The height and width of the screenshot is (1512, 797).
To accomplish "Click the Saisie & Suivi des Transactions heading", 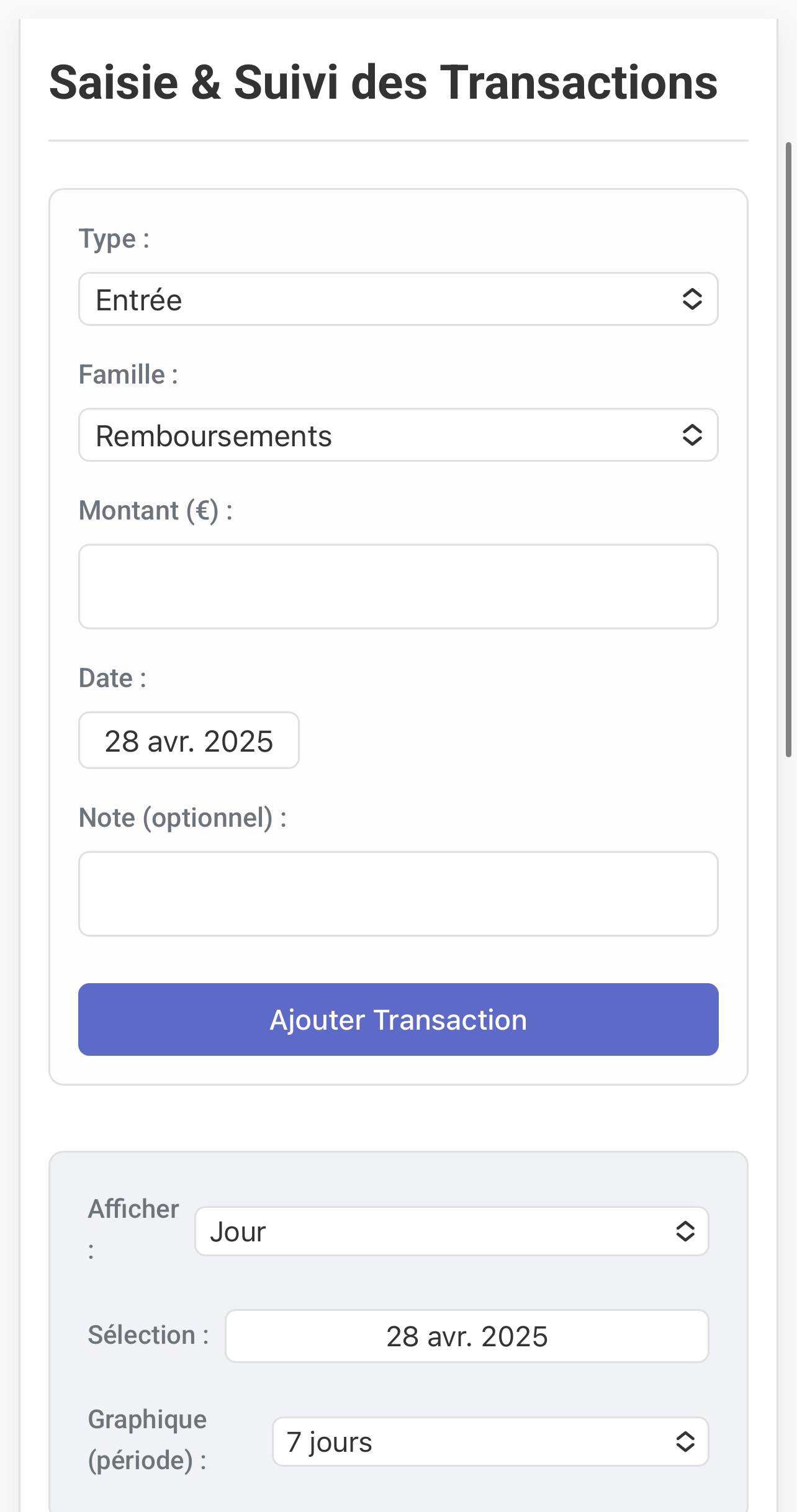I will pyautogui.click(x=383, y=82).
